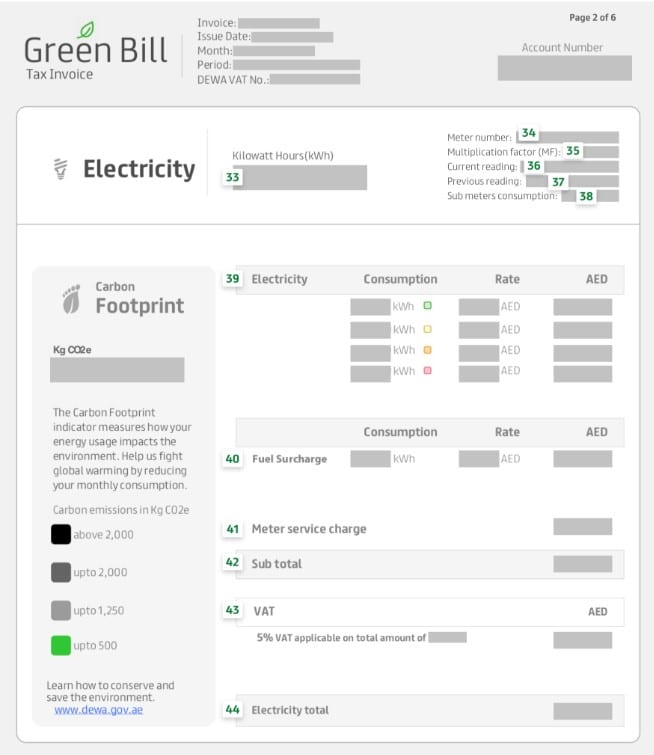Viewport: 654px width, 755px height.
Task: Click the number 33 kilowatt hours marker
Action: [233, 177]
